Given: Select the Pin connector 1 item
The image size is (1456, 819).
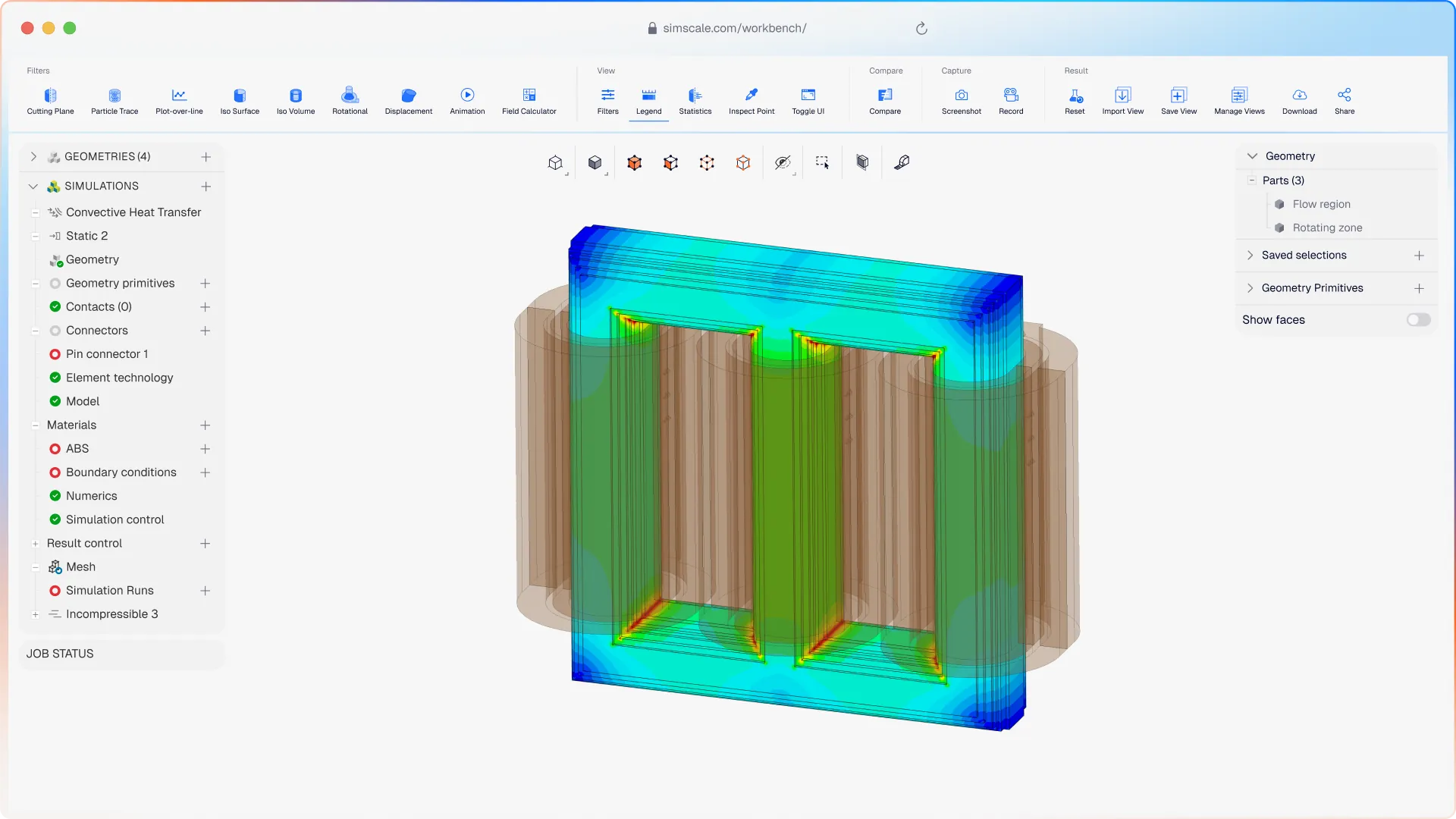Looking at the screenshot, I should (x=107, y=354).
